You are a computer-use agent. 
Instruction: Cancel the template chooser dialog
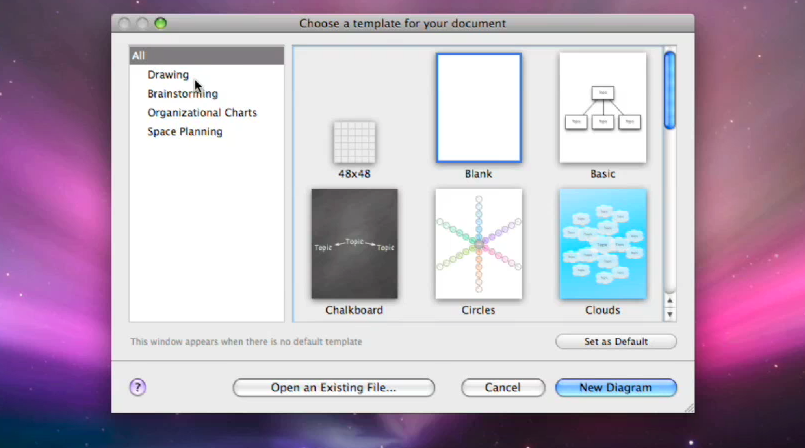click(503, 388)
